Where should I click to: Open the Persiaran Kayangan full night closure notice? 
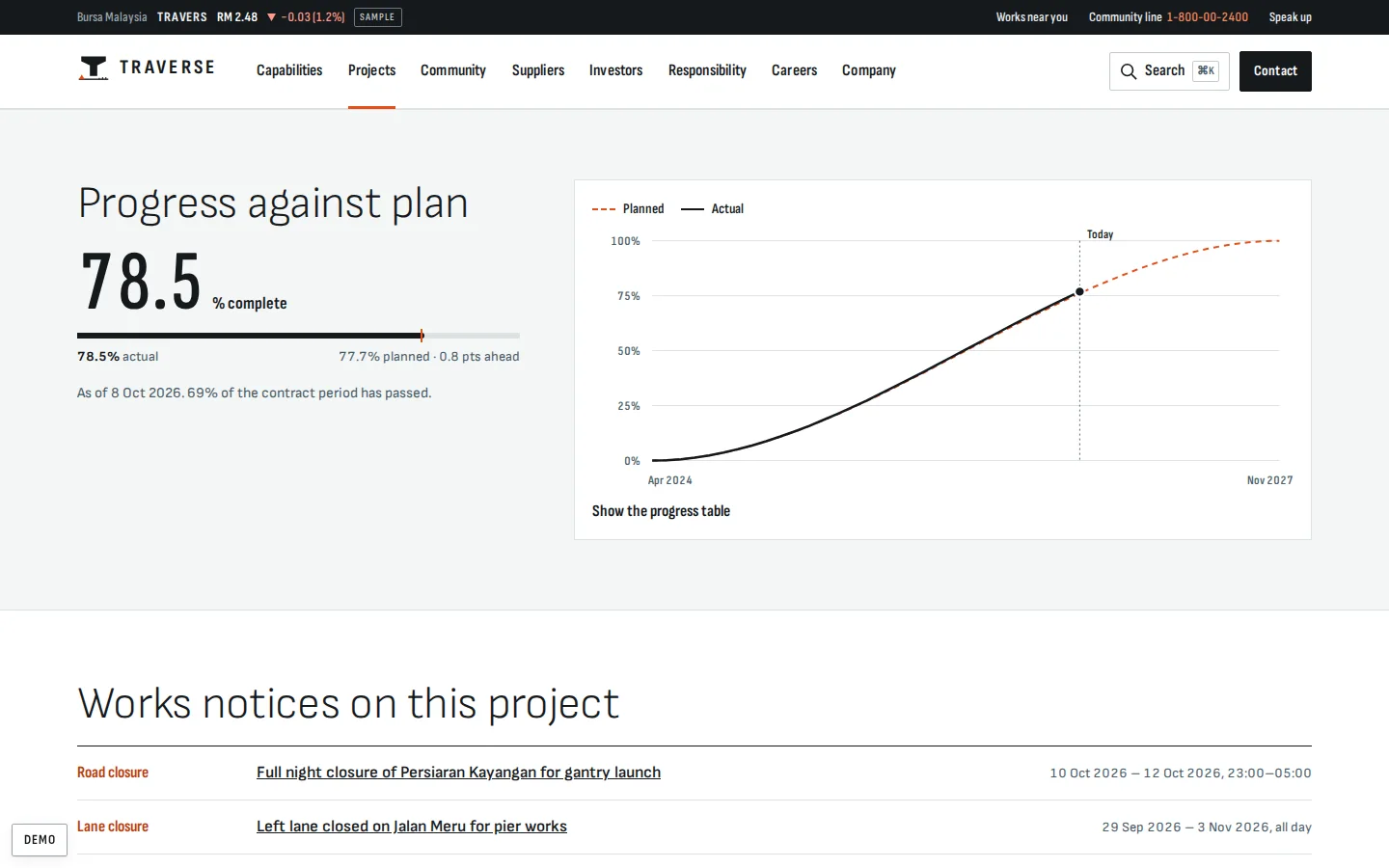point(458,773)
